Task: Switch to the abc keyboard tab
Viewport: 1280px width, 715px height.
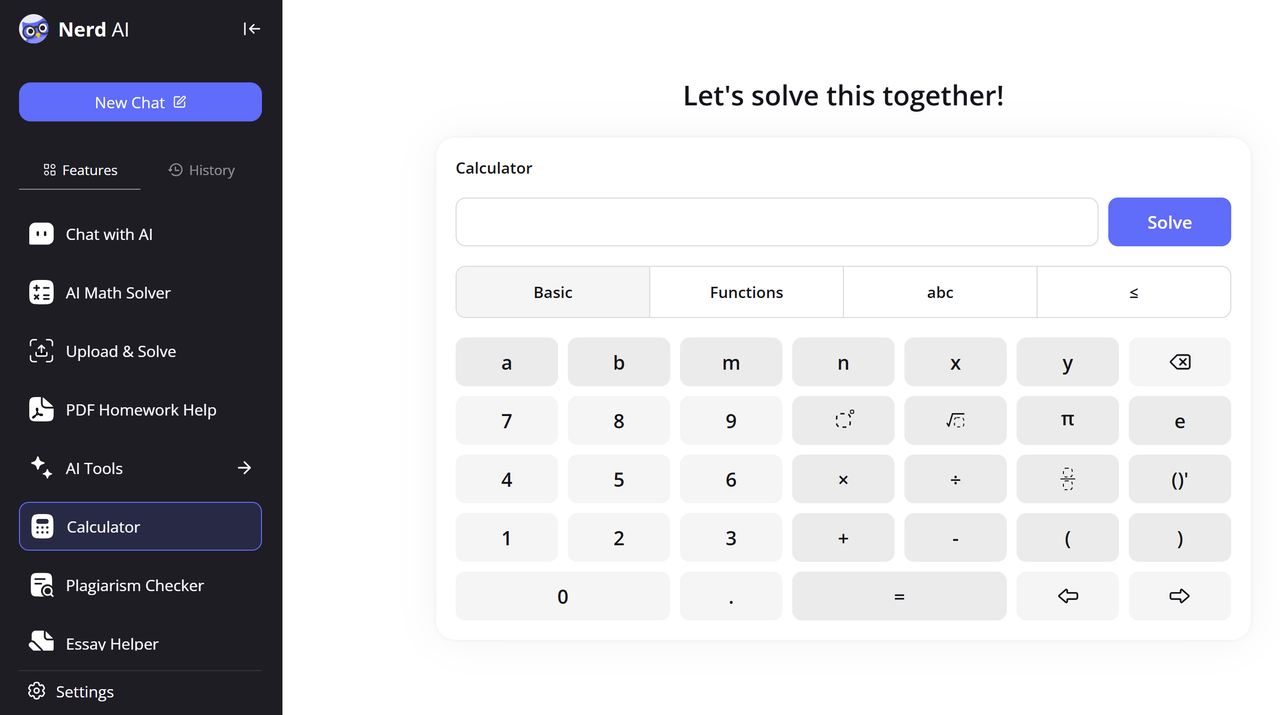Action: point(940,292)
